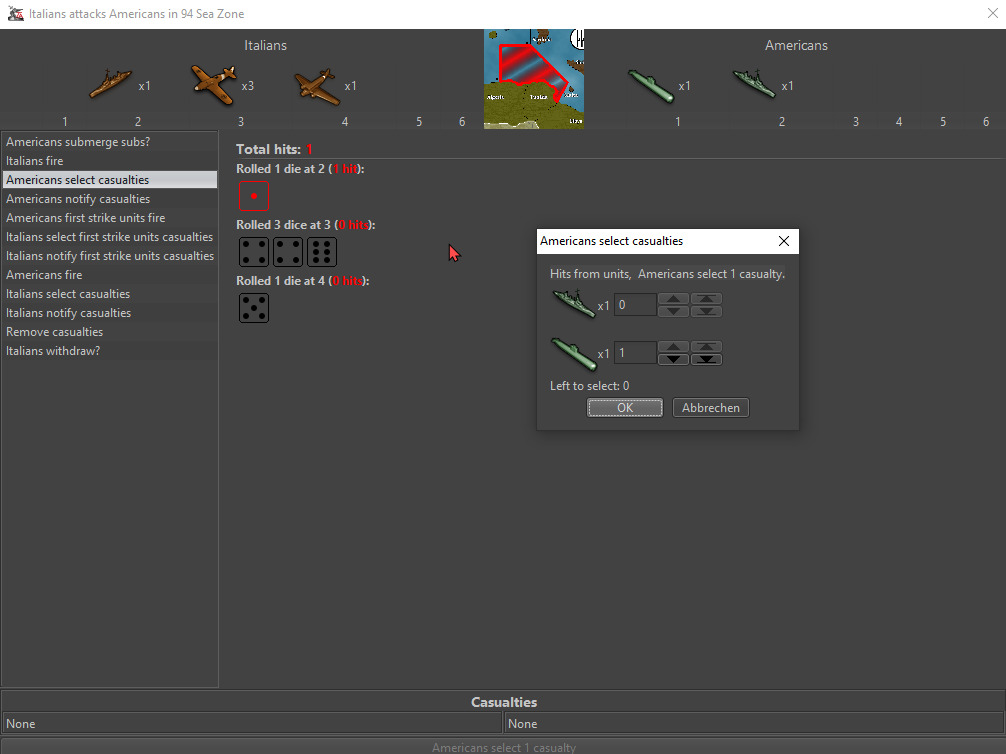Decrease submarine casualties by one
Viewport: 1006px width, 754px height.
point(673,359)
